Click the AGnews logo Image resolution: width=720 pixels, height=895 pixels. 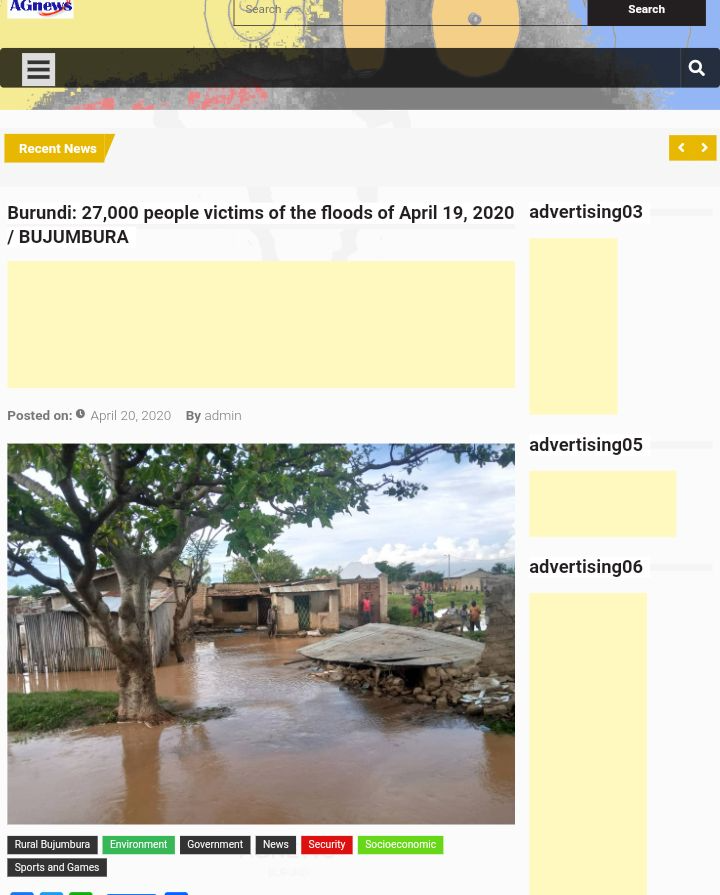[x=40, y=8]
